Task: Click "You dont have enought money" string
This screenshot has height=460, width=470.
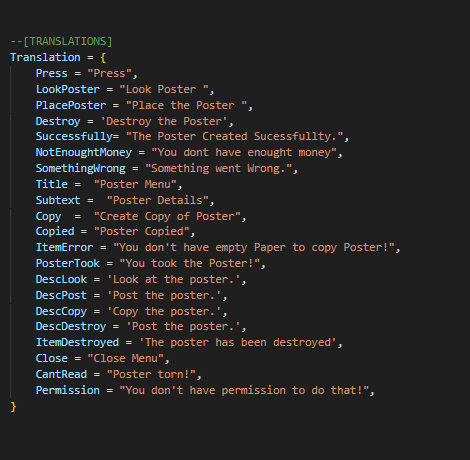Action: [x=244, y=152]
